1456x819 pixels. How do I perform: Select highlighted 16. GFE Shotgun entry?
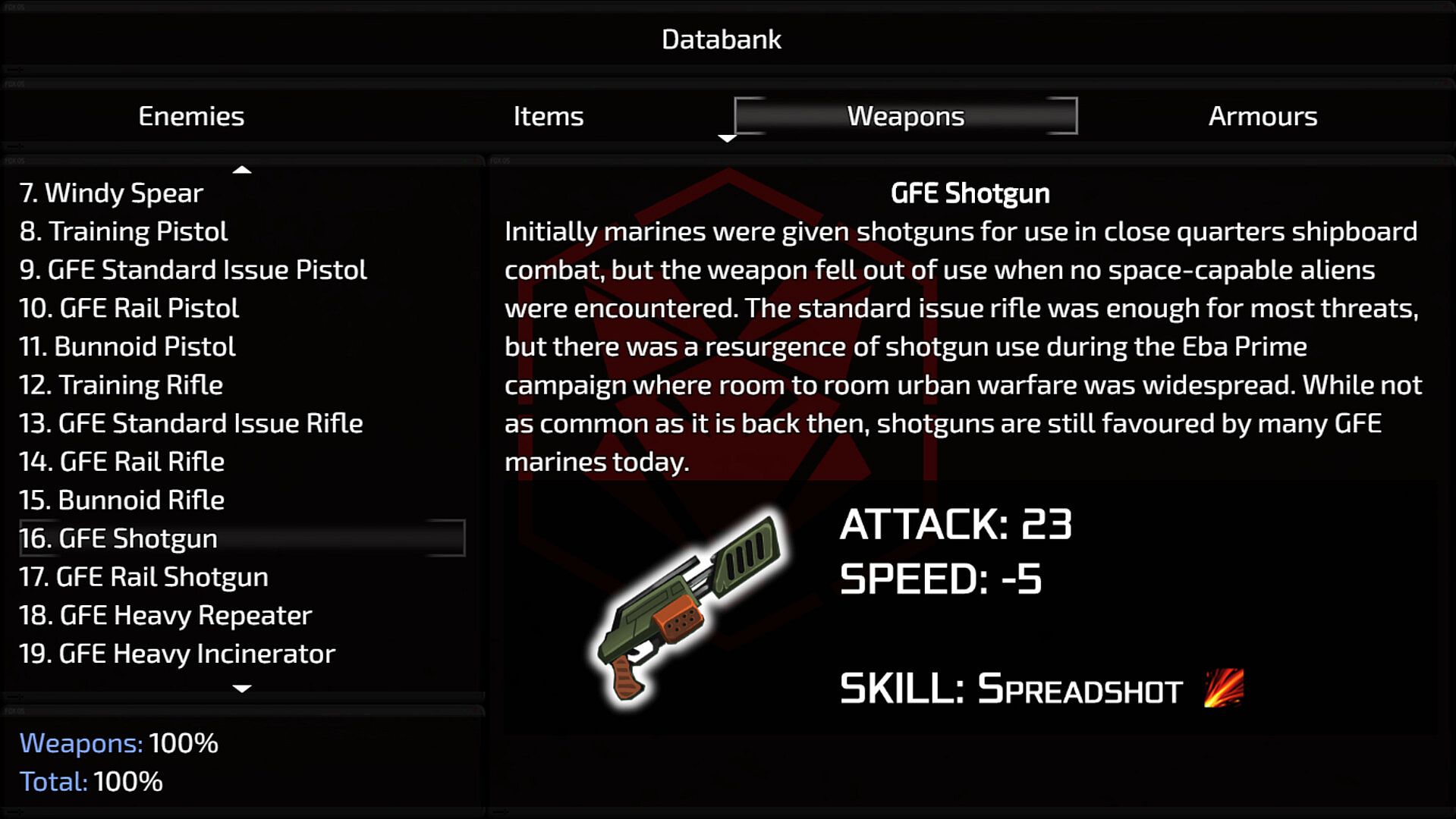point(242,538)
